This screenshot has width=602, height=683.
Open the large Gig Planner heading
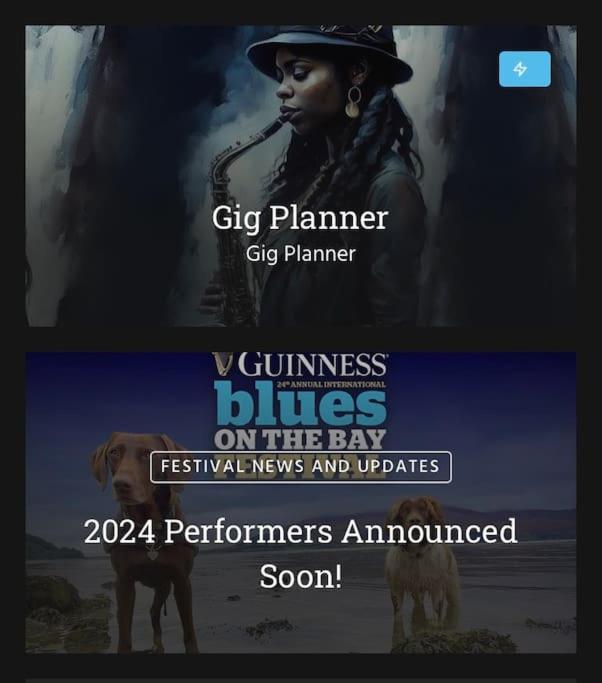coord(300,217)
